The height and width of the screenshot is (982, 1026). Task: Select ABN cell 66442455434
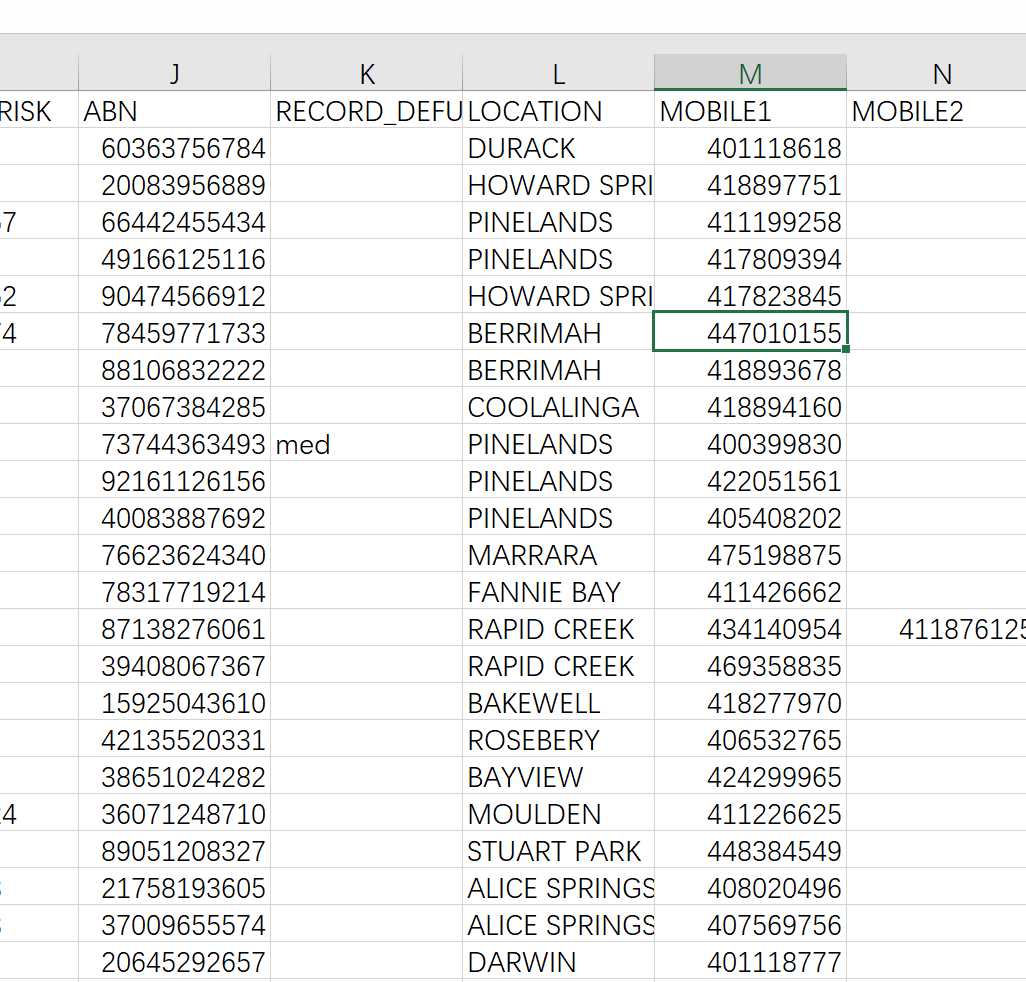tap(174, 221)
